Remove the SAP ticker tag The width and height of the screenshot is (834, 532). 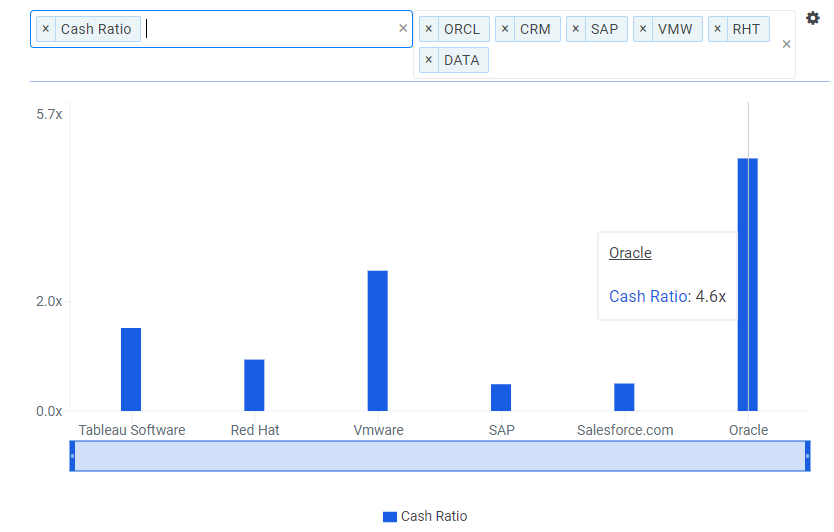click(x=576, y=29)
